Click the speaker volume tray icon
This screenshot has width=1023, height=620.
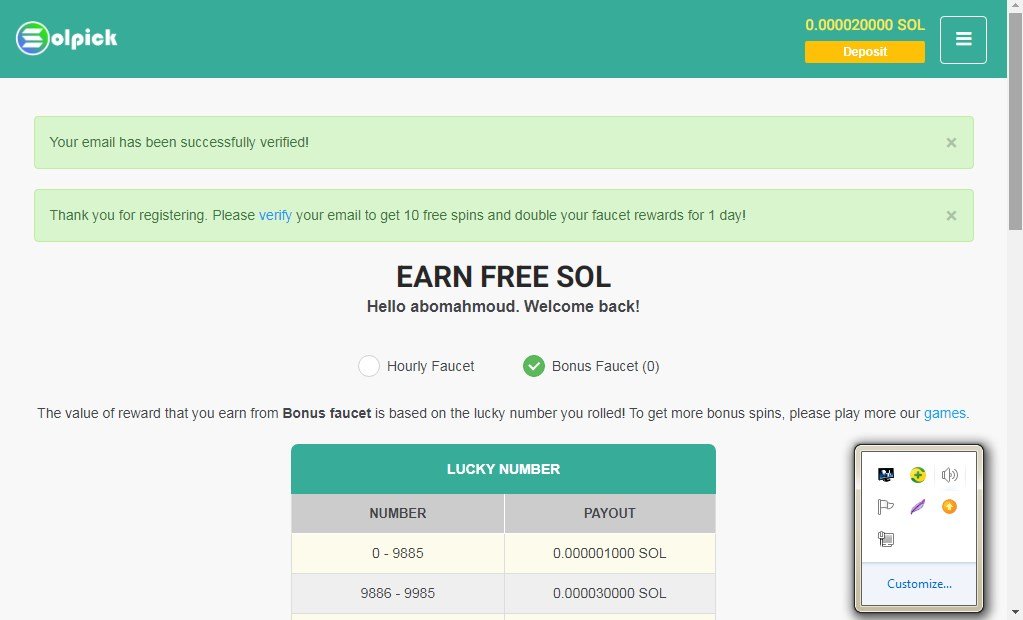(x=949, y=474)
